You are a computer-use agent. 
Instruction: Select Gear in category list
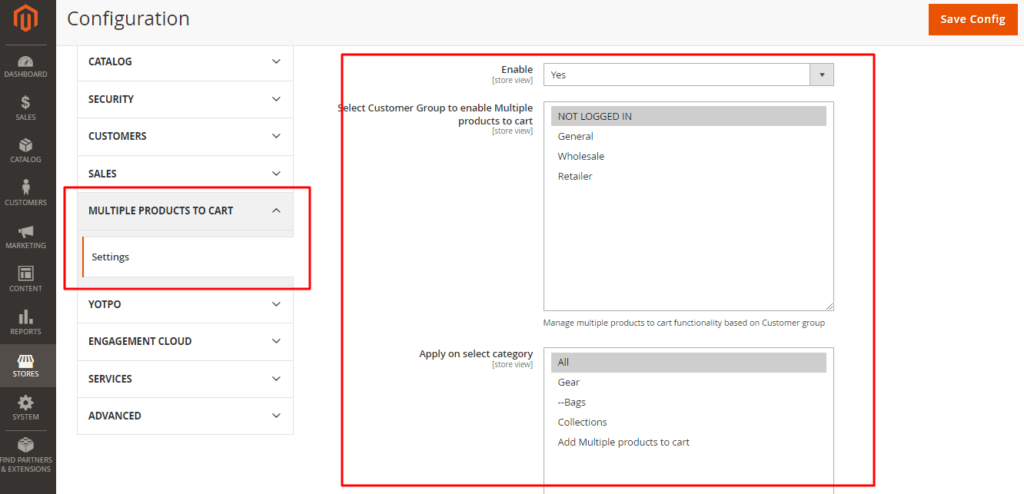point(688,382)
